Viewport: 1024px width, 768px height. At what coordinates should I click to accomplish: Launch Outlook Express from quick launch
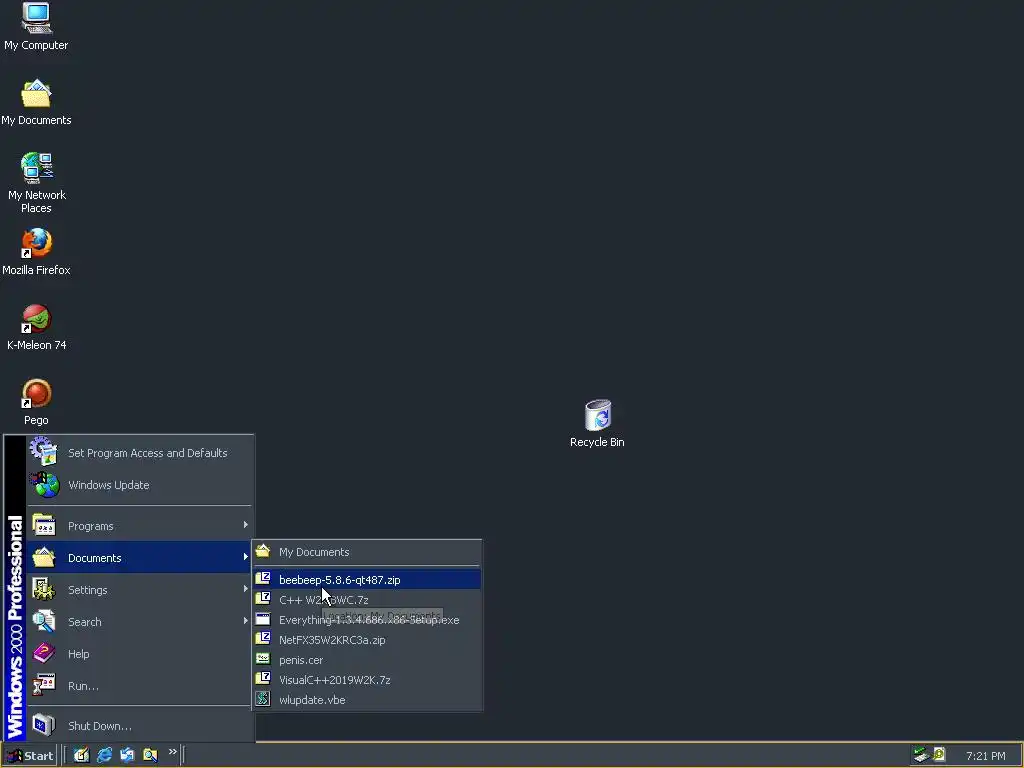click(127, 755)
